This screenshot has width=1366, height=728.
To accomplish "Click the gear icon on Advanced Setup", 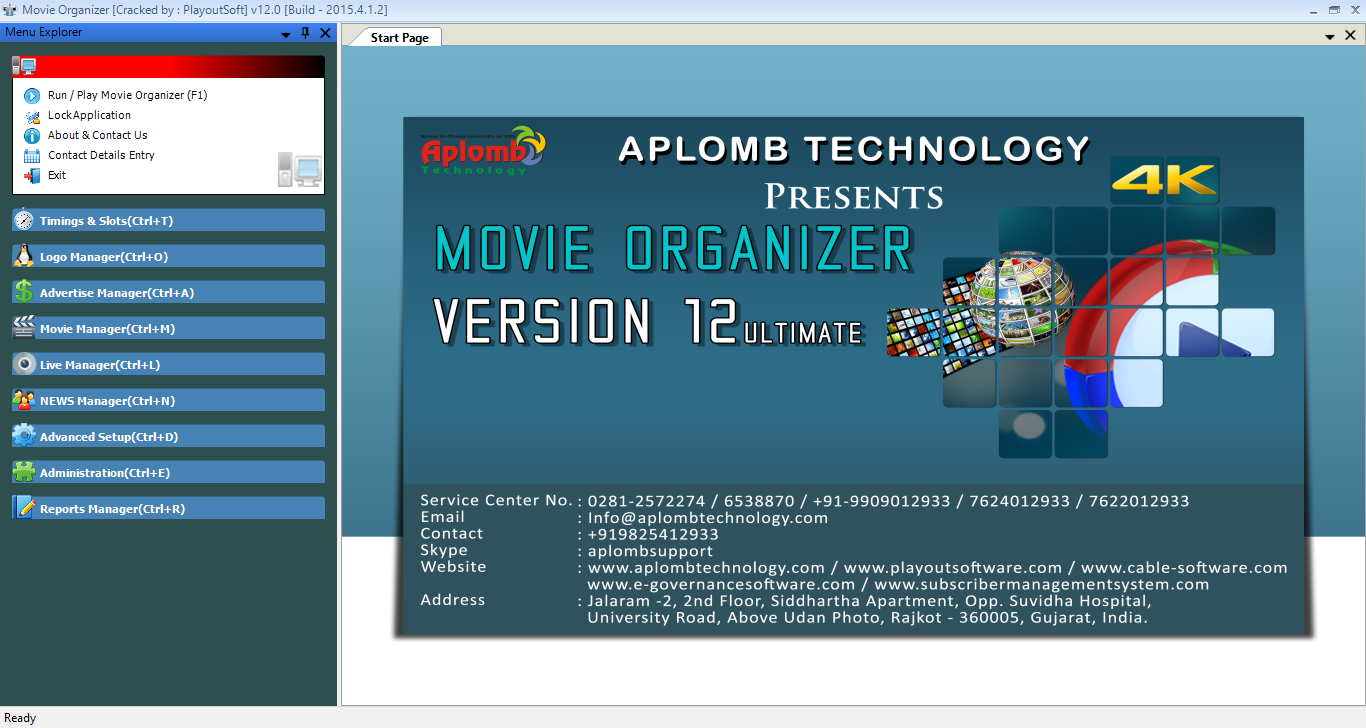I will 23,436.
